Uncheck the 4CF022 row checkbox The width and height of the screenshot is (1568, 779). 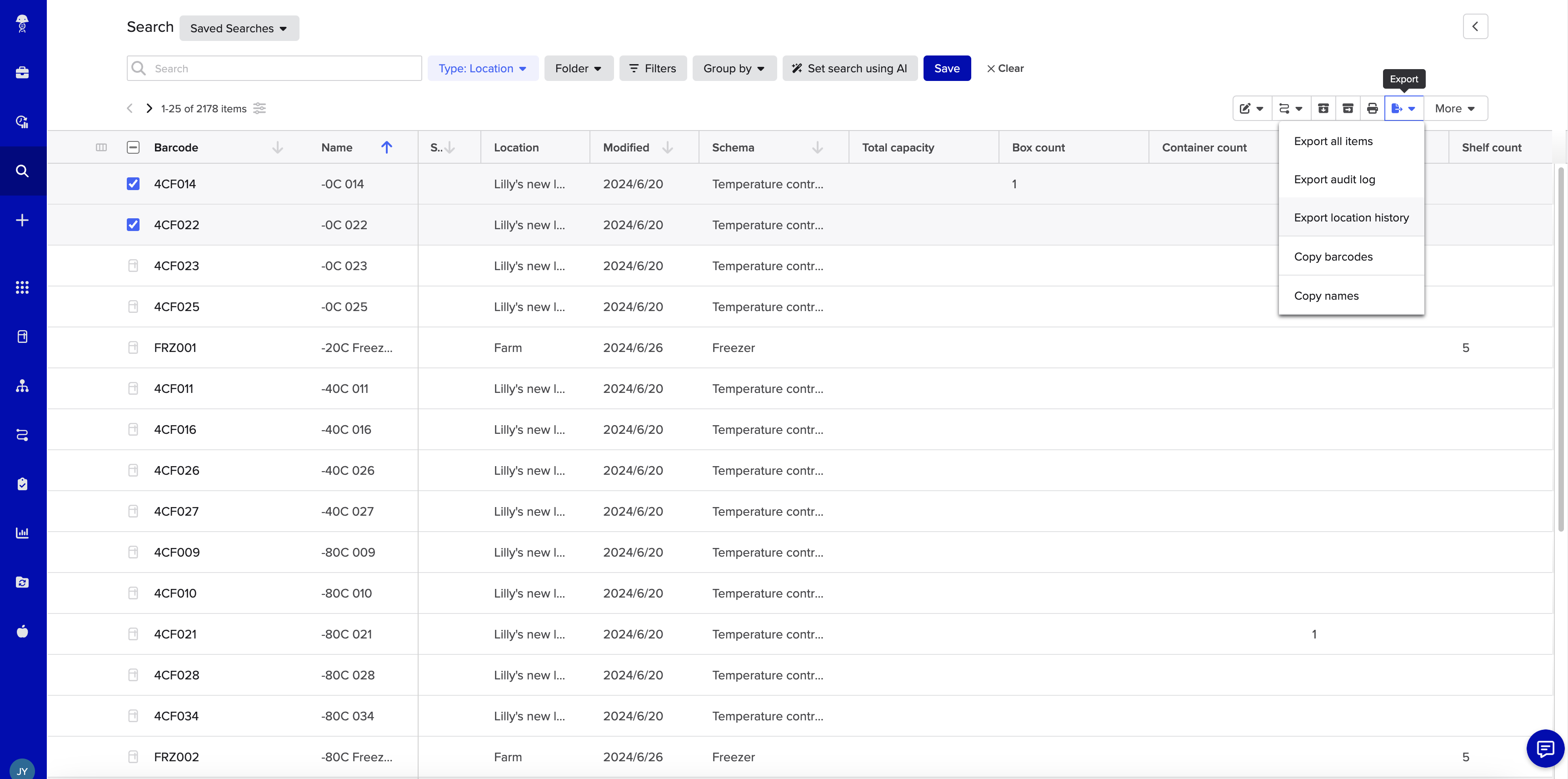point(133,225)
